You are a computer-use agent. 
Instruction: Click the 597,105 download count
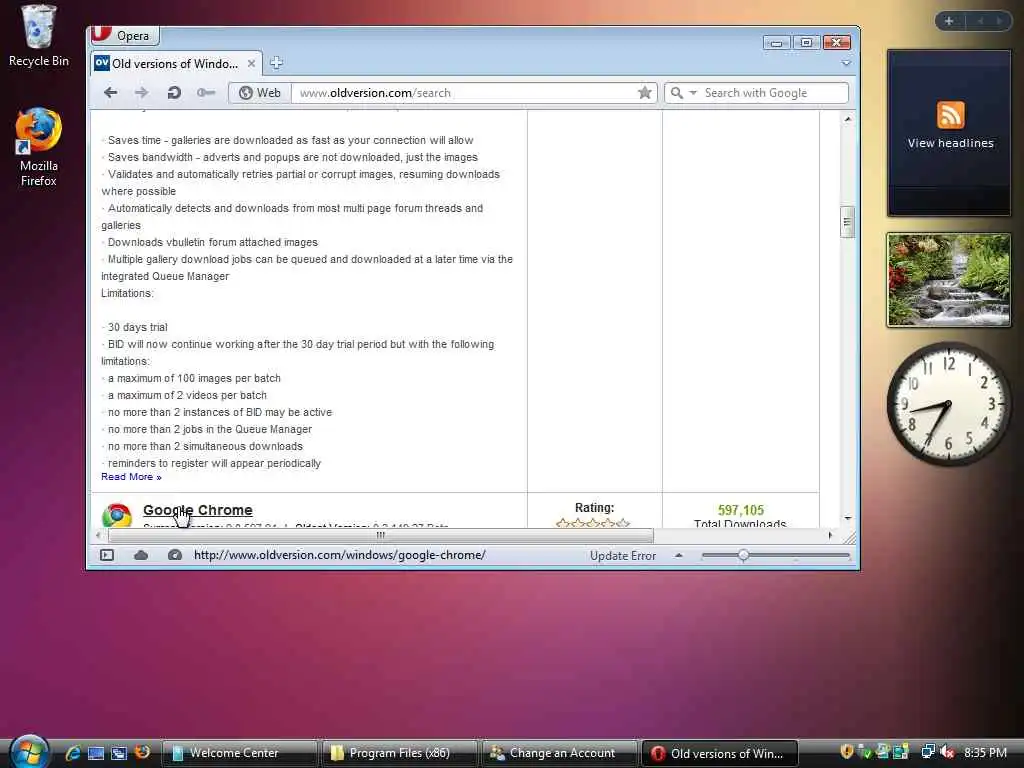[x=741, y=510]
